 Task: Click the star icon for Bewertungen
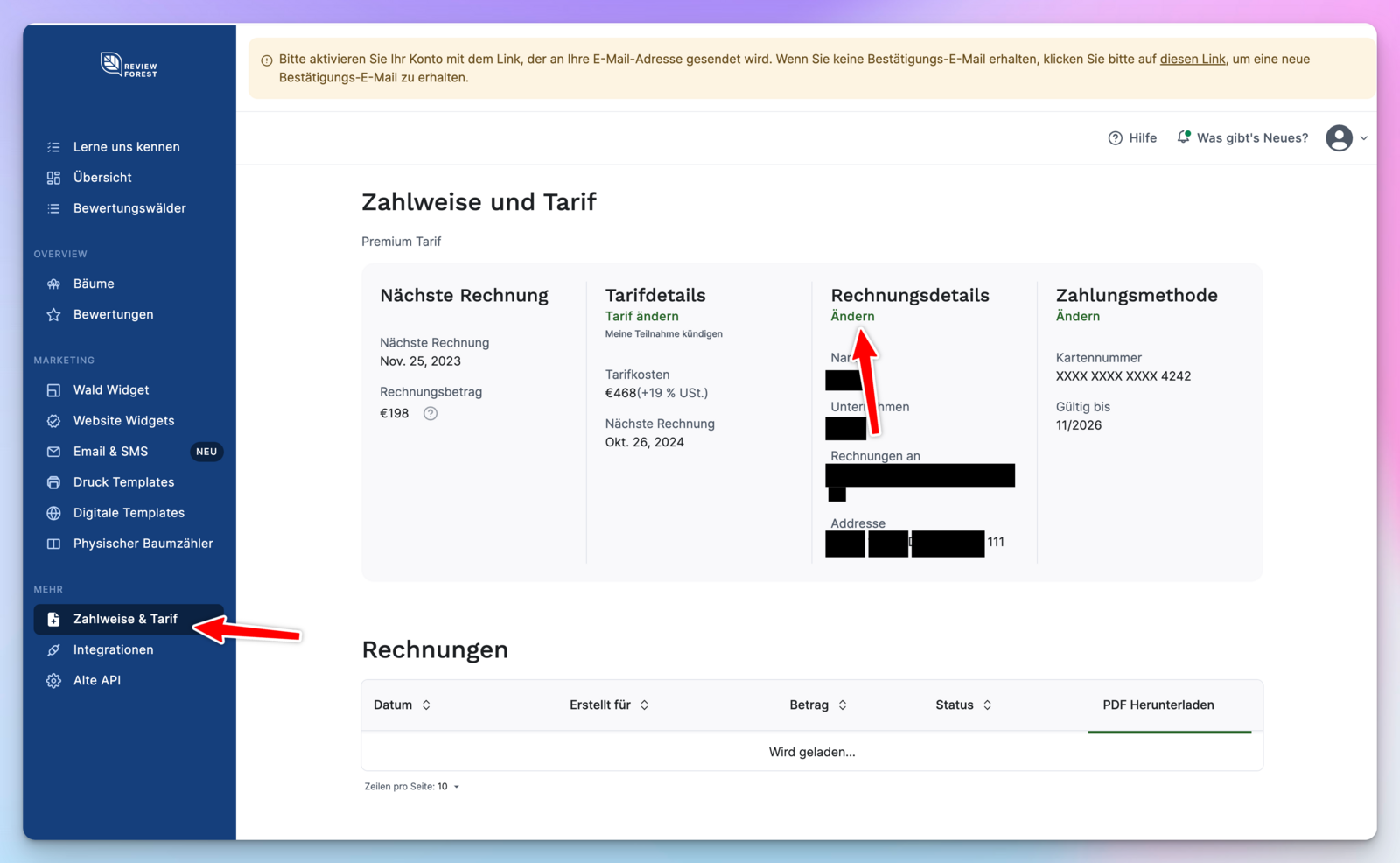click(54, 315)
